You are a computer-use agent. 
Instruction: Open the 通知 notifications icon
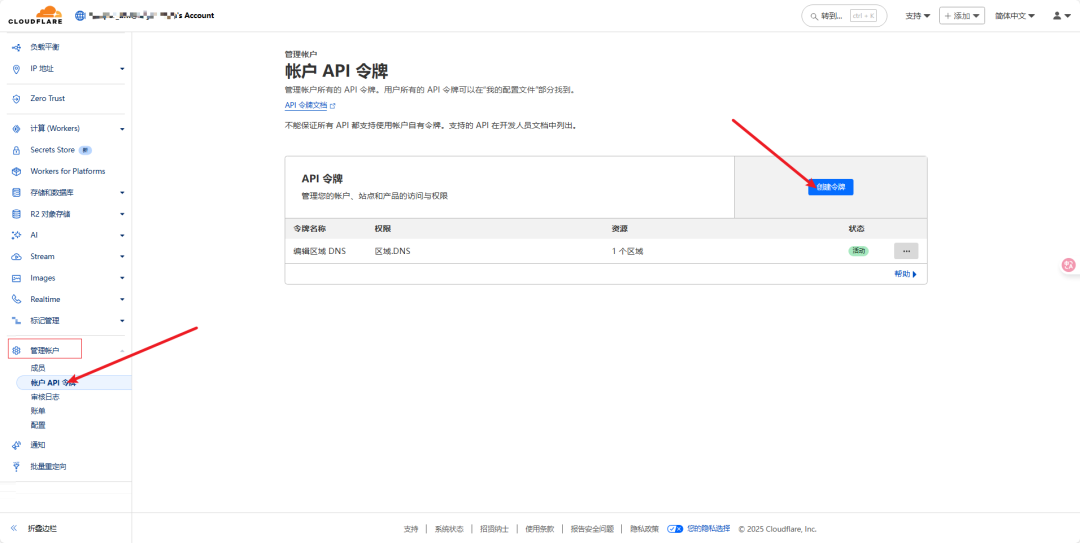pos(17,445)
